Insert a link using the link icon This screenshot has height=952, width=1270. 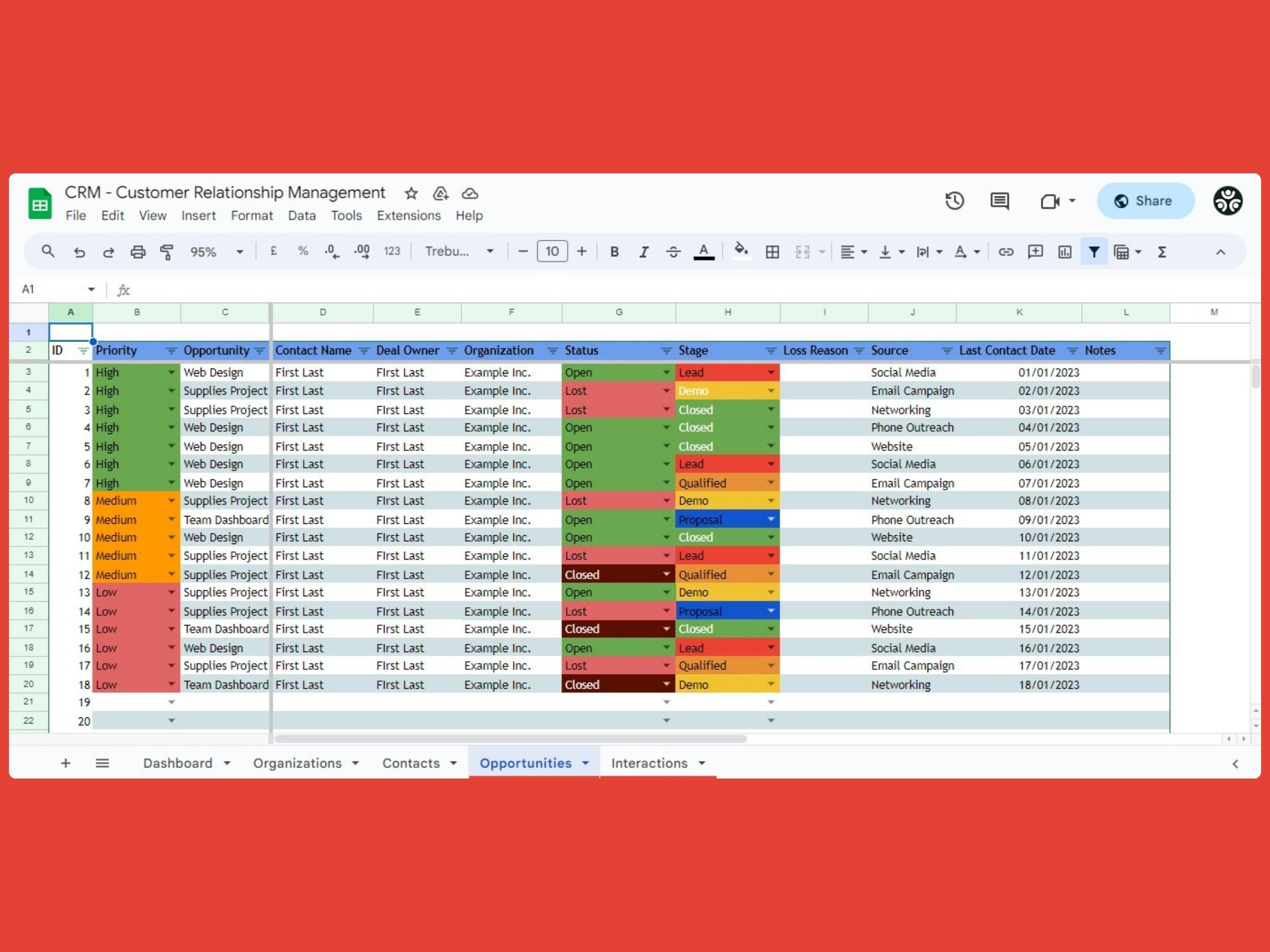1005,251
